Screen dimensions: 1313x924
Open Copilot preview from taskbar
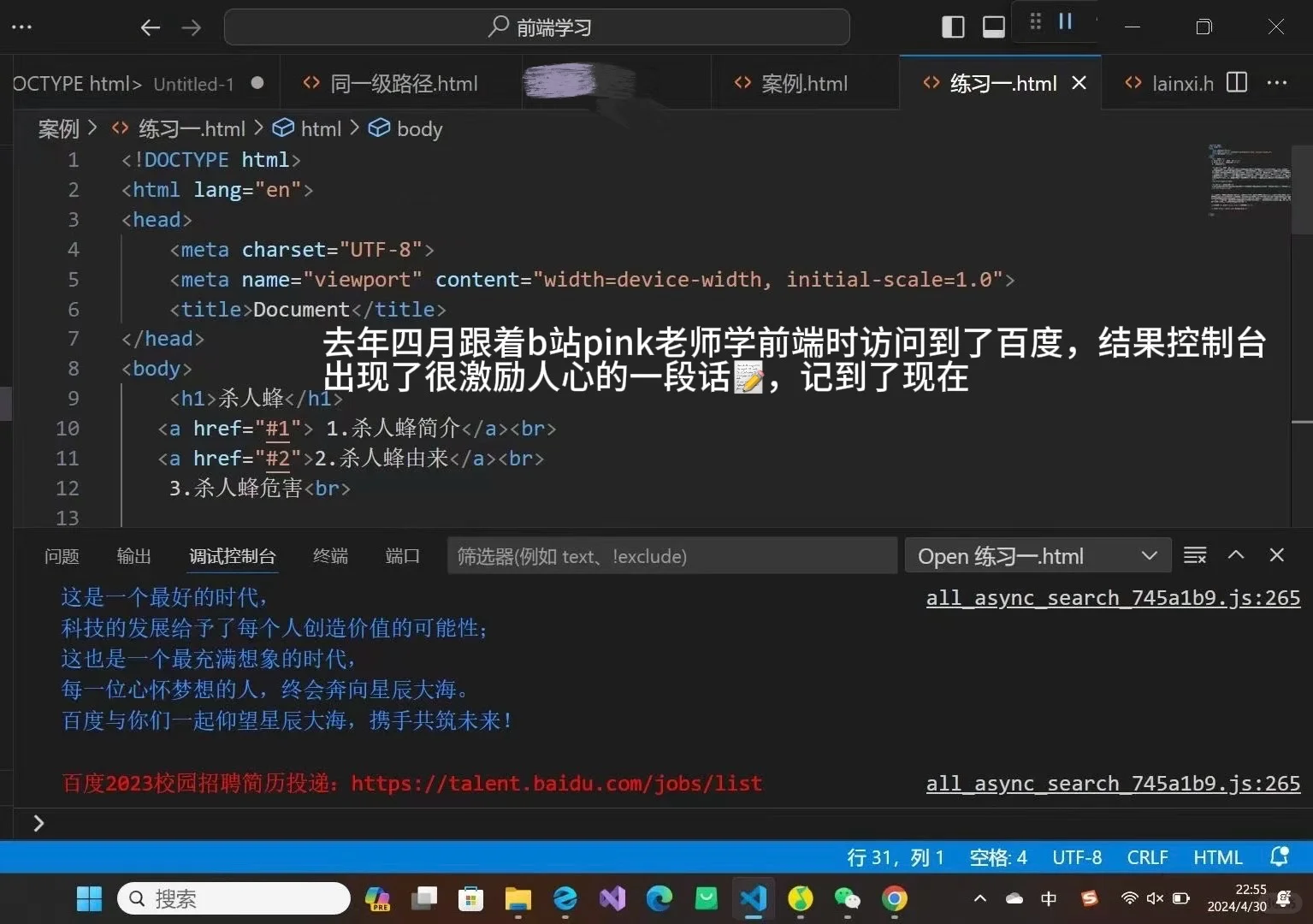[x=377, y=898]
